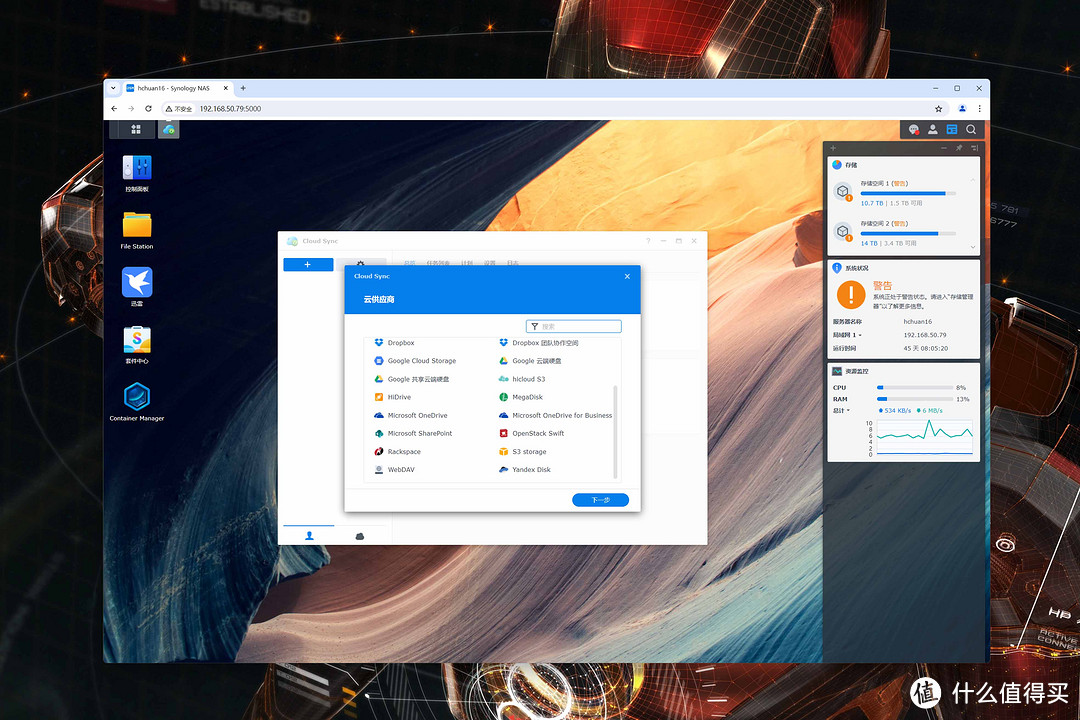Open the DSM main menu grid icon
The image size is (1080, 720).
(137, 129)
